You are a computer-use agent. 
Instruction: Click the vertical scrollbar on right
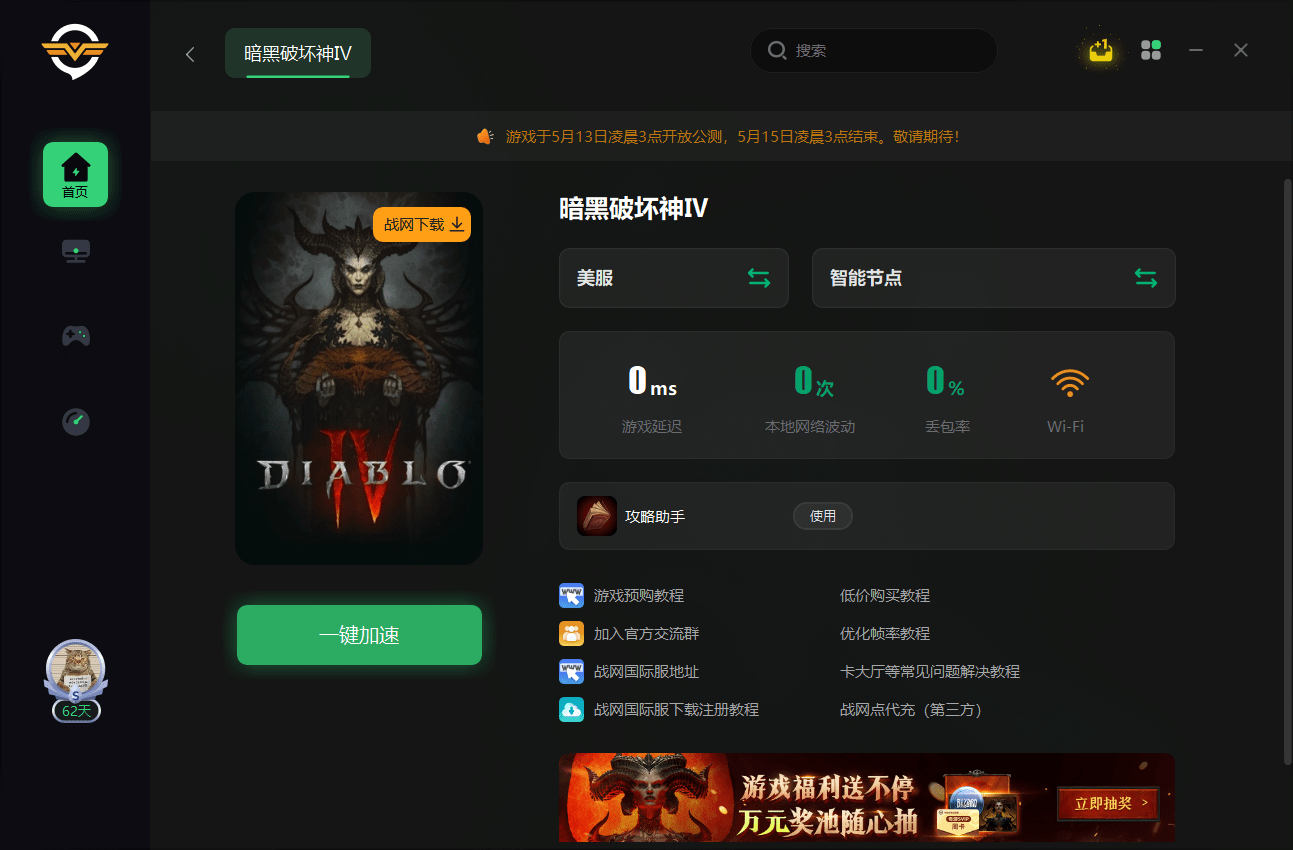1287,472
